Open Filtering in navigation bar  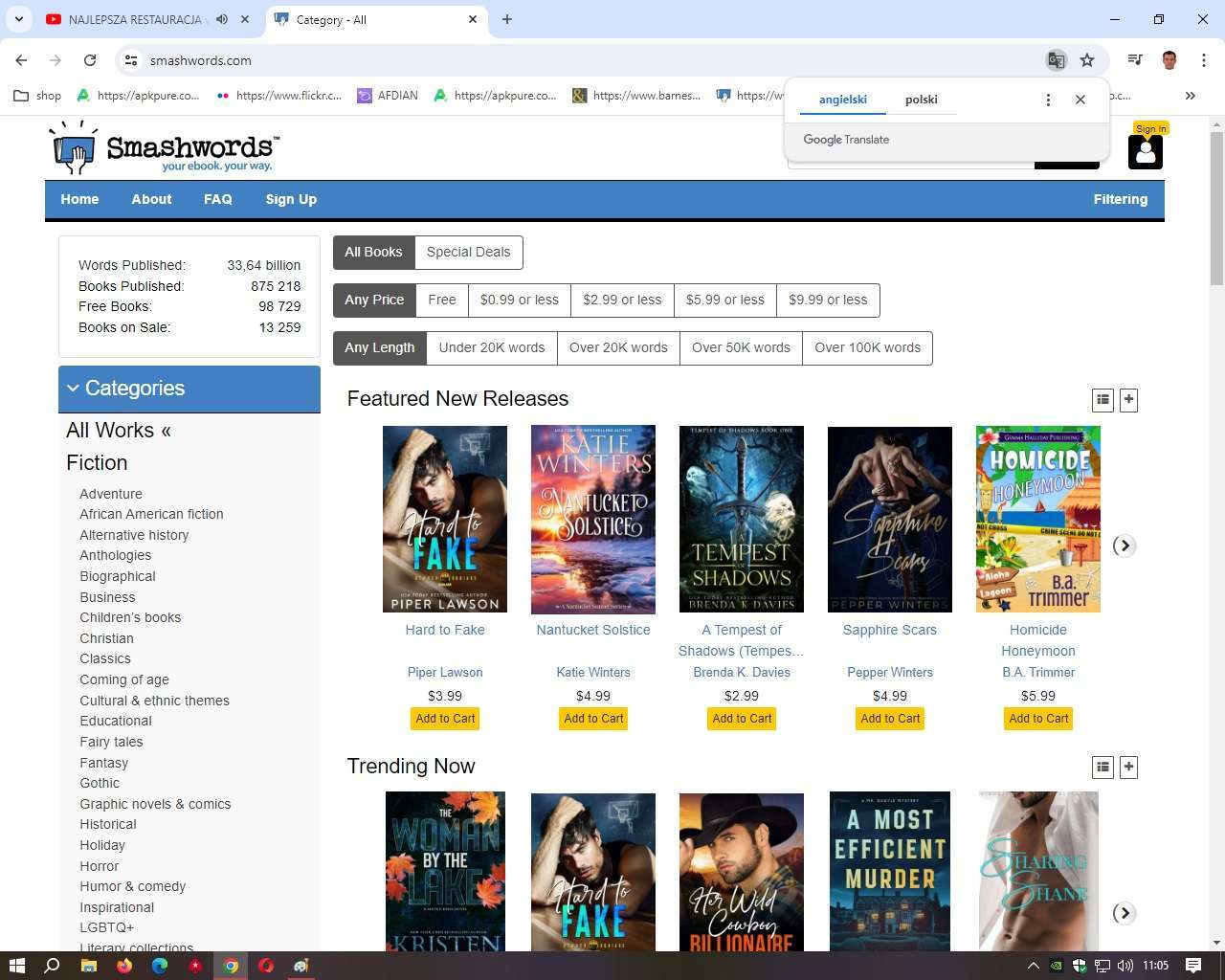pyautogui.click(x=1121, y=199)
